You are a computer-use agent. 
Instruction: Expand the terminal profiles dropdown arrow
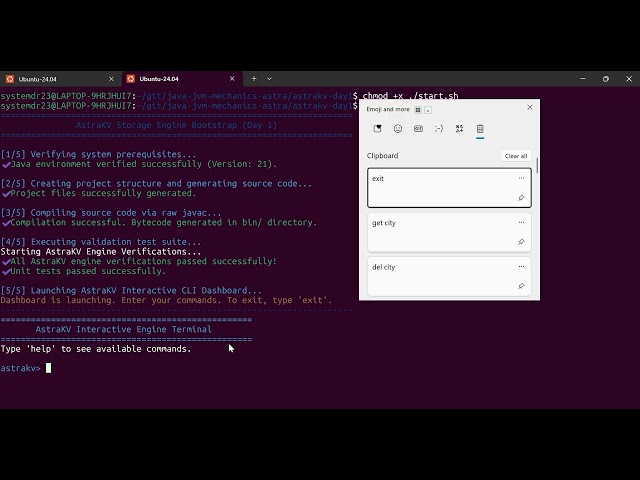269,79
